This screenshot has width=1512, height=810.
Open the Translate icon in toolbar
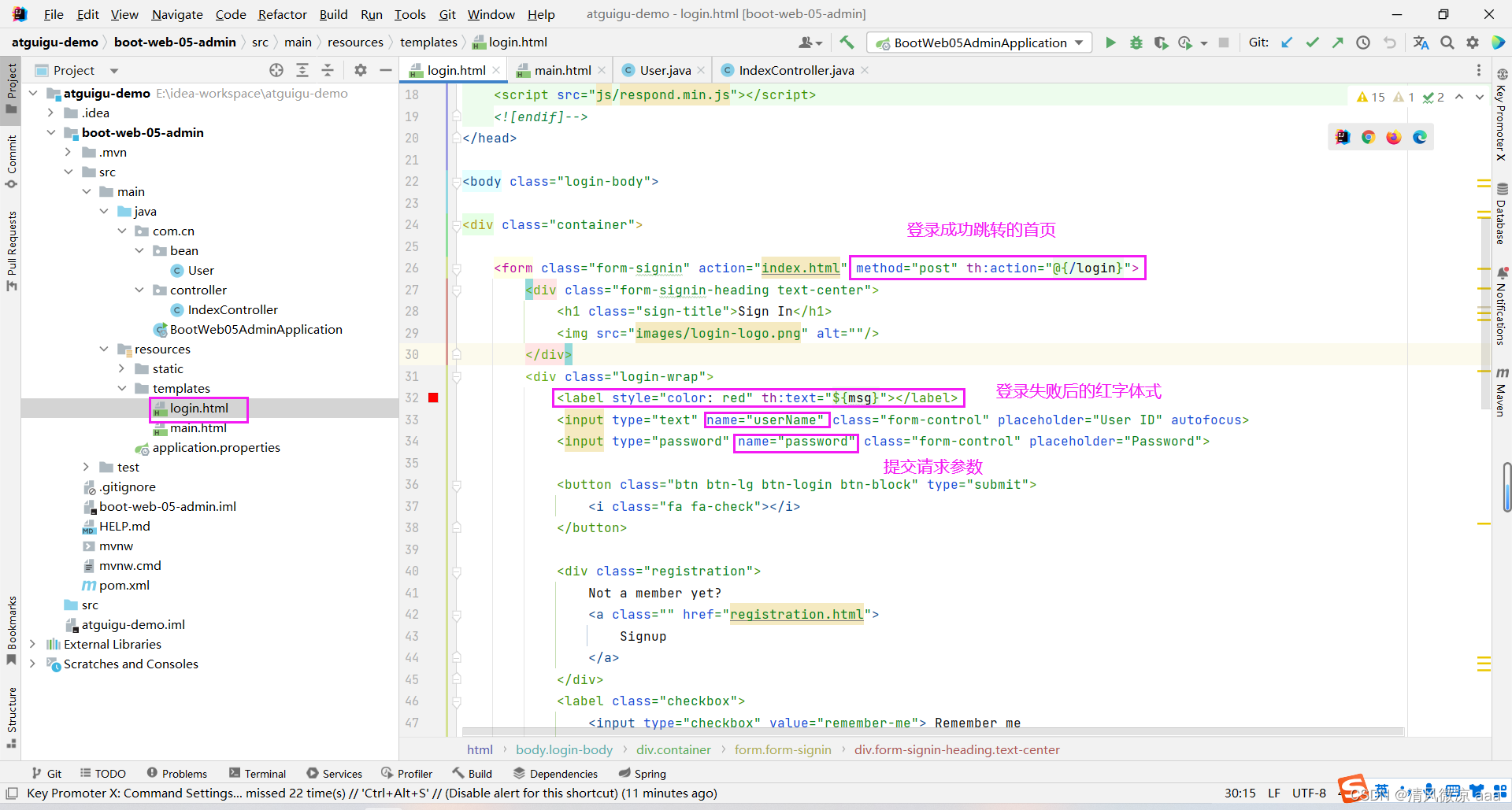point(1421,43)
